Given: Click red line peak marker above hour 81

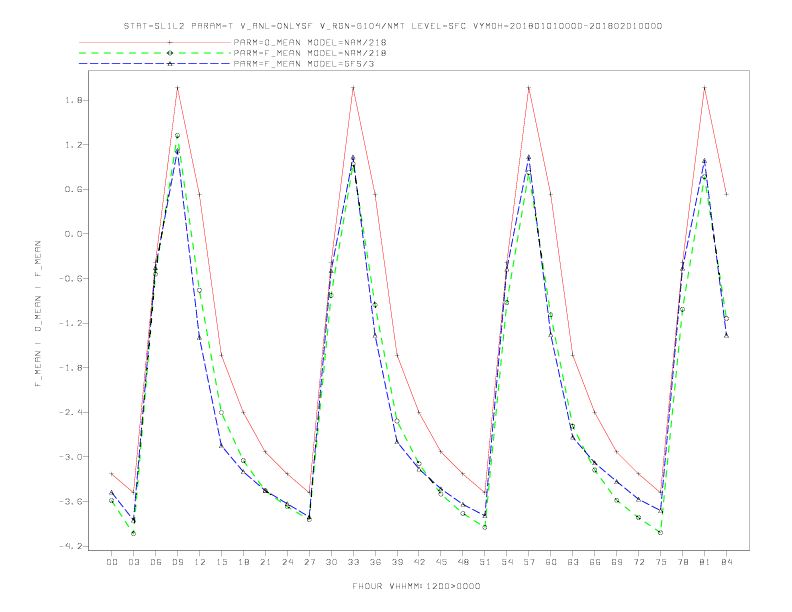Looking at the screenshot, I should tap(705, 88).
